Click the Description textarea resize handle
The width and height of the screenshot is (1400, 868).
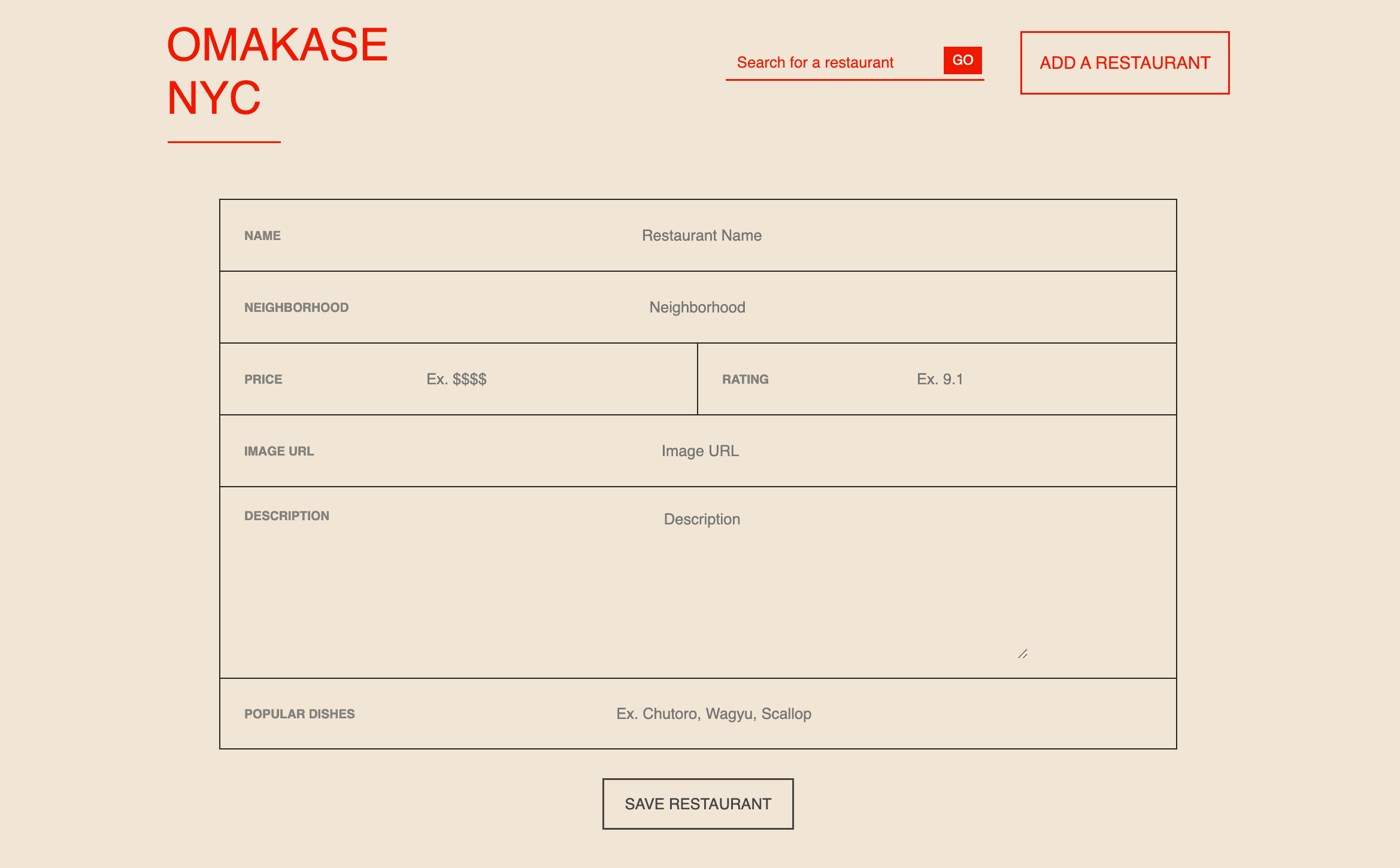tap(1023, 654)
